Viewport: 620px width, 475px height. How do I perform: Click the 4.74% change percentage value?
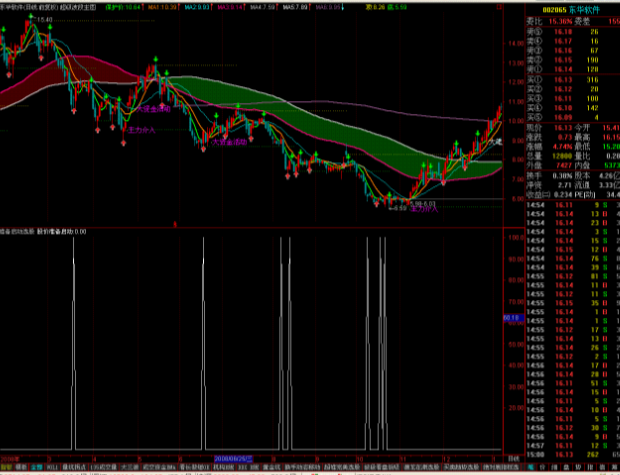click(563, 146)
